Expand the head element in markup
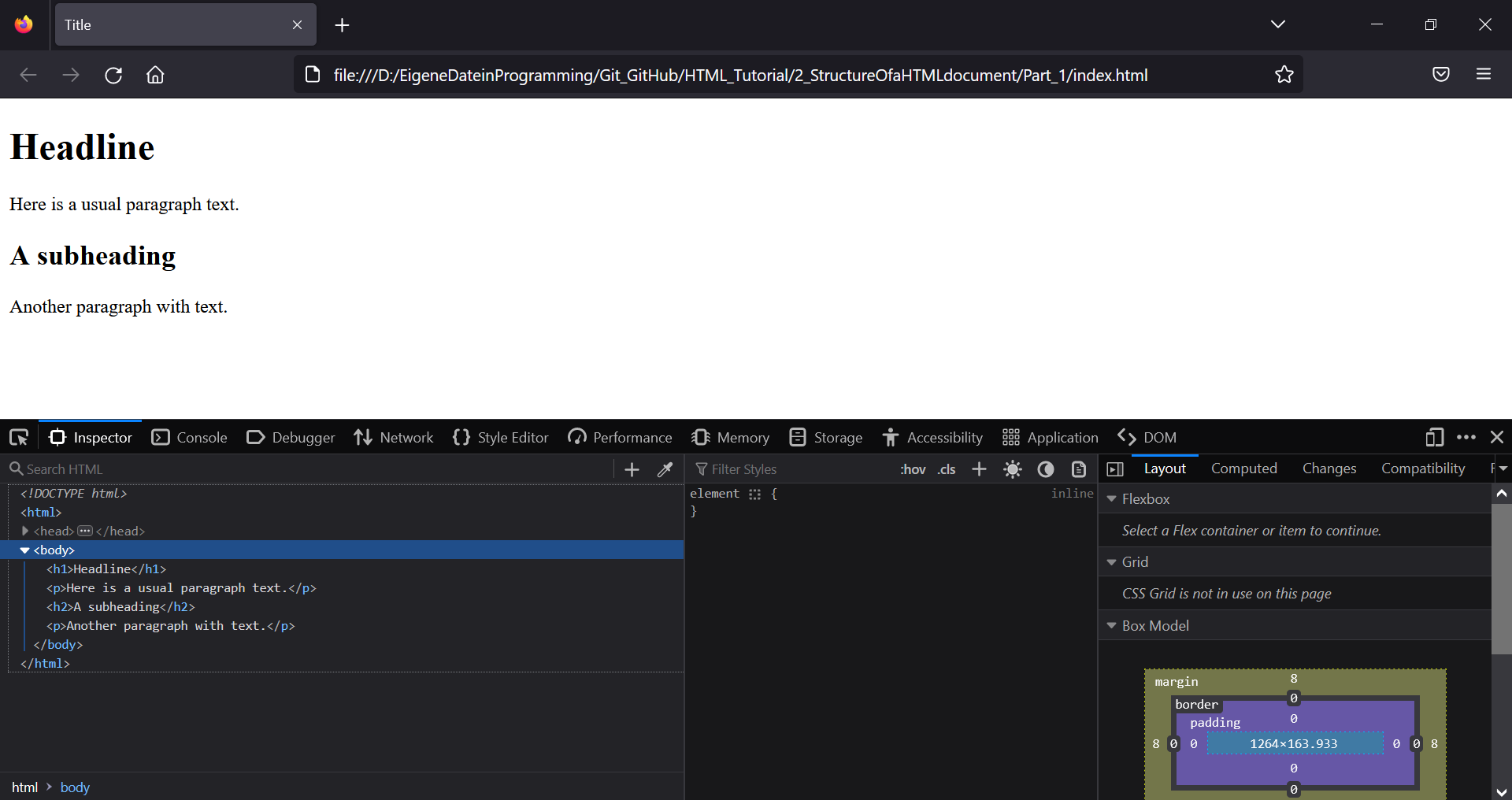This screenshot has height=800, width=1512. pos(25,531)
